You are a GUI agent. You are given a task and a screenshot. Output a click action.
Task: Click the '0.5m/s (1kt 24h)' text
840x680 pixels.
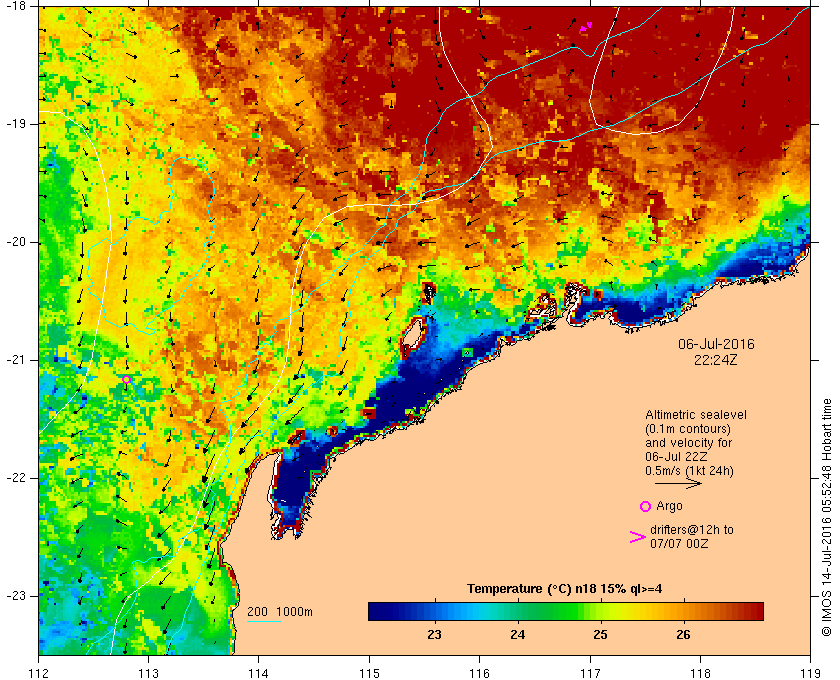(x=689, y=471)
